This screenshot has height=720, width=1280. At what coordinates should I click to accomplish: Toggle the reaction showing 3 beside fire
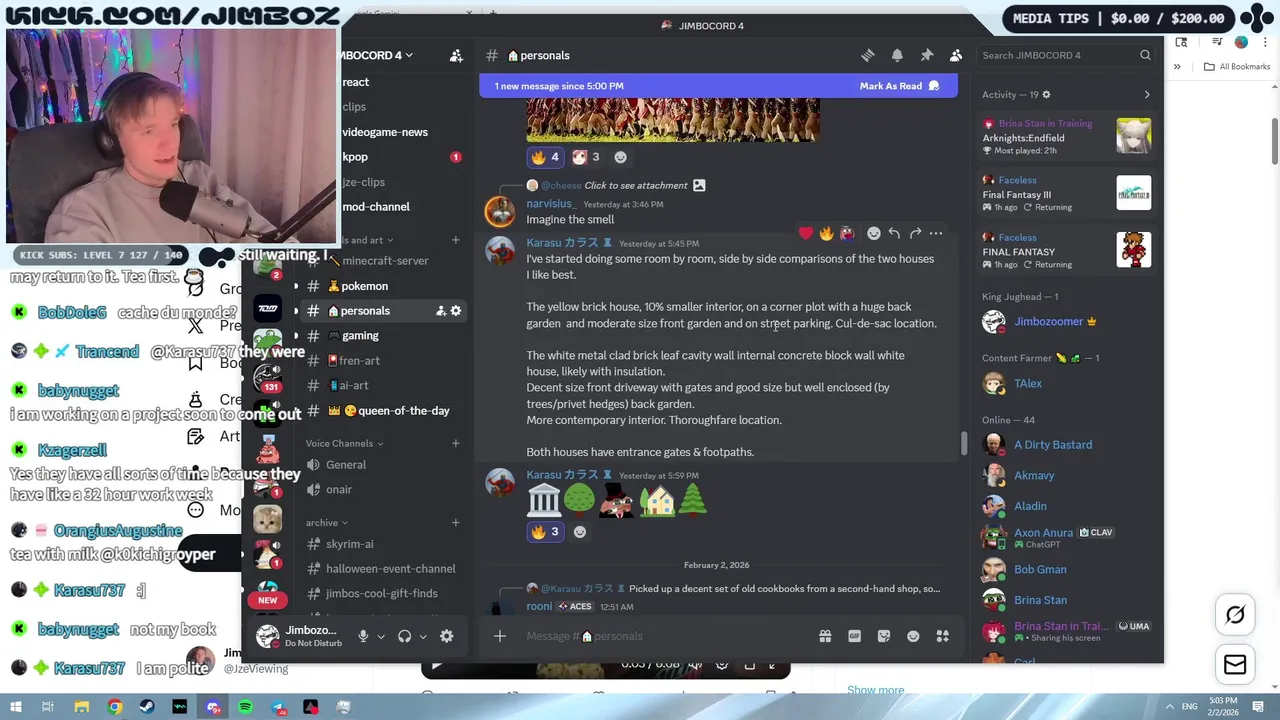coord(586,157)
